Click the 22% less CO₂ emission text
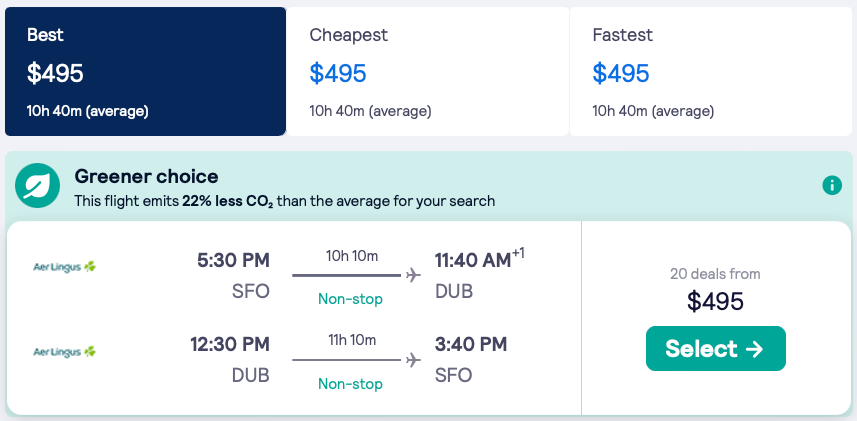857x421 pixels. pos(228,201)
